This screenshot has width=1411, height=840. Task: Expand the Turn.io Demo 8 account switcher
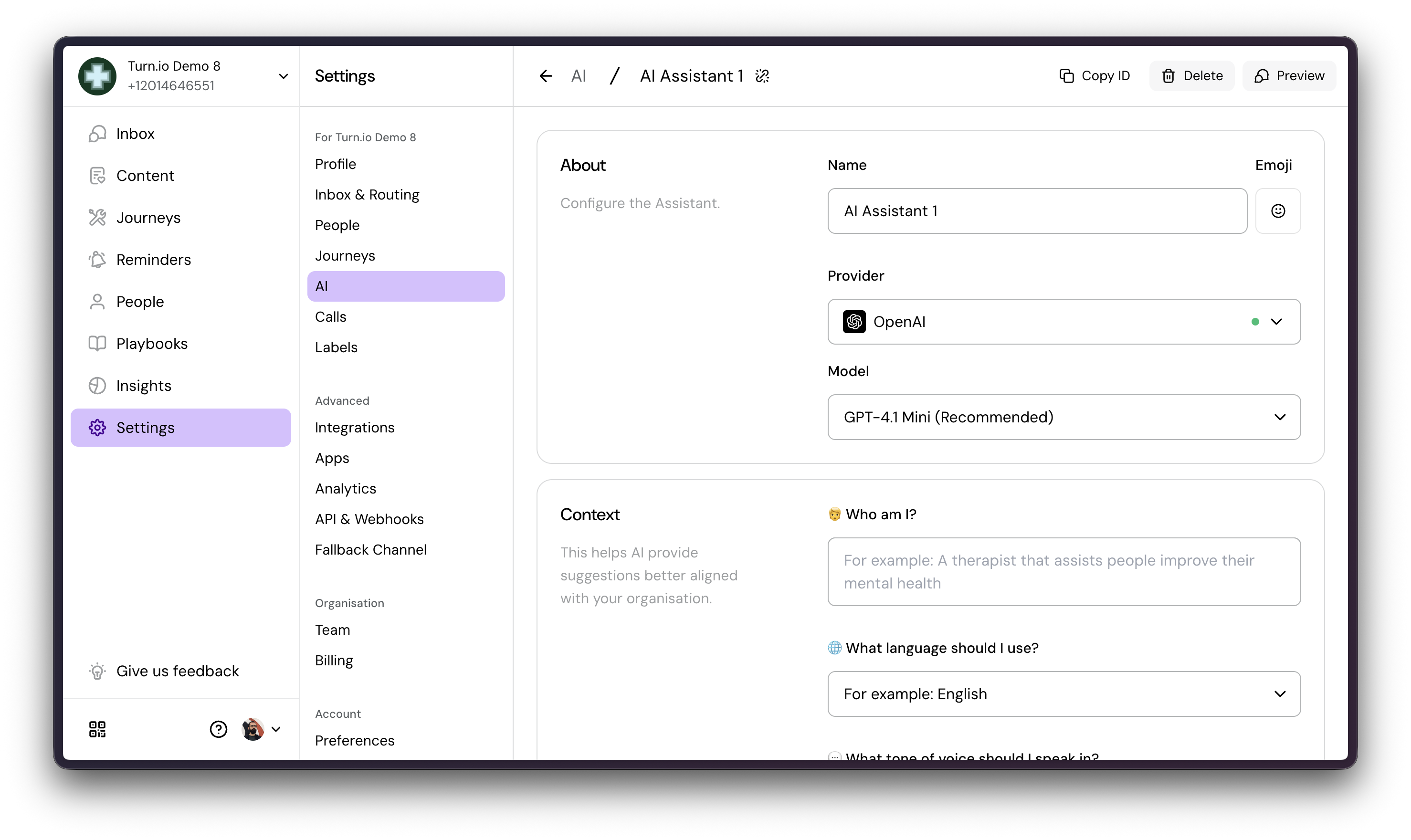pos(284,76)
